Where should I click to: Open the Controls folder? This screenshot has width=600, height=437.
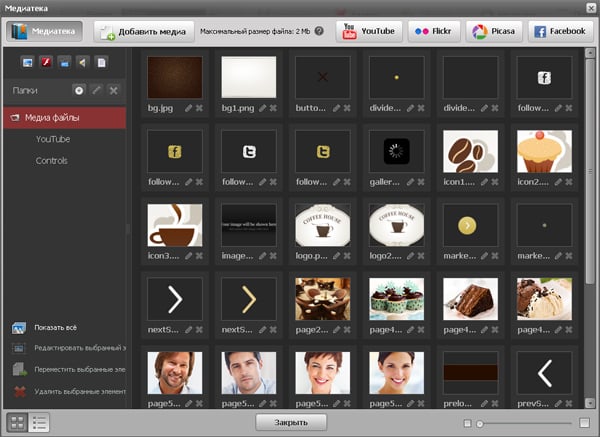(x=52, y=161)
